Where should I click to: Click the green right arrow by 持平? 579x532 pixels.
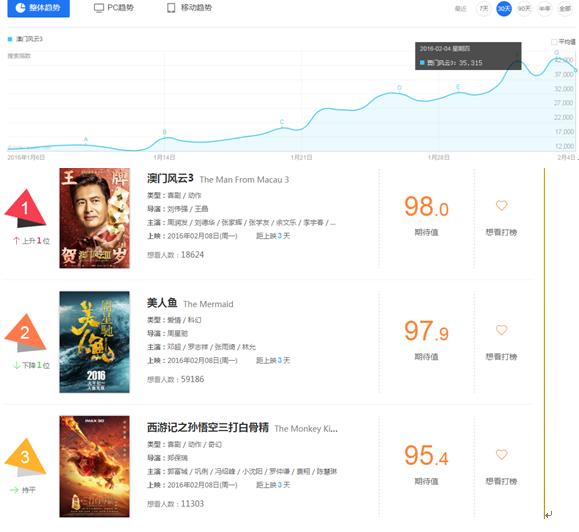(x=14, y=490)
